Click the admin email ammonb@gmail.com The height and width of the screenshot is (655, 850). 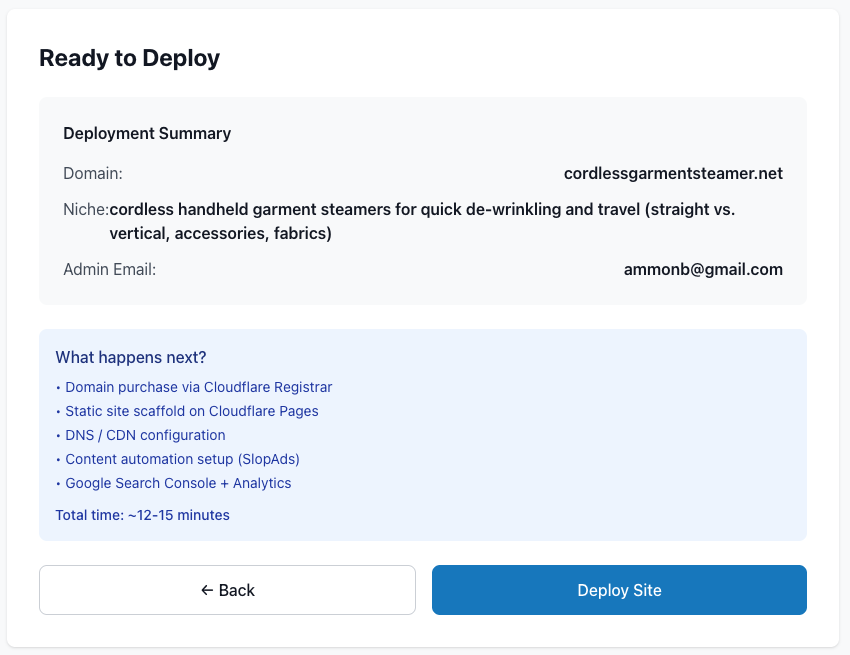703,269
